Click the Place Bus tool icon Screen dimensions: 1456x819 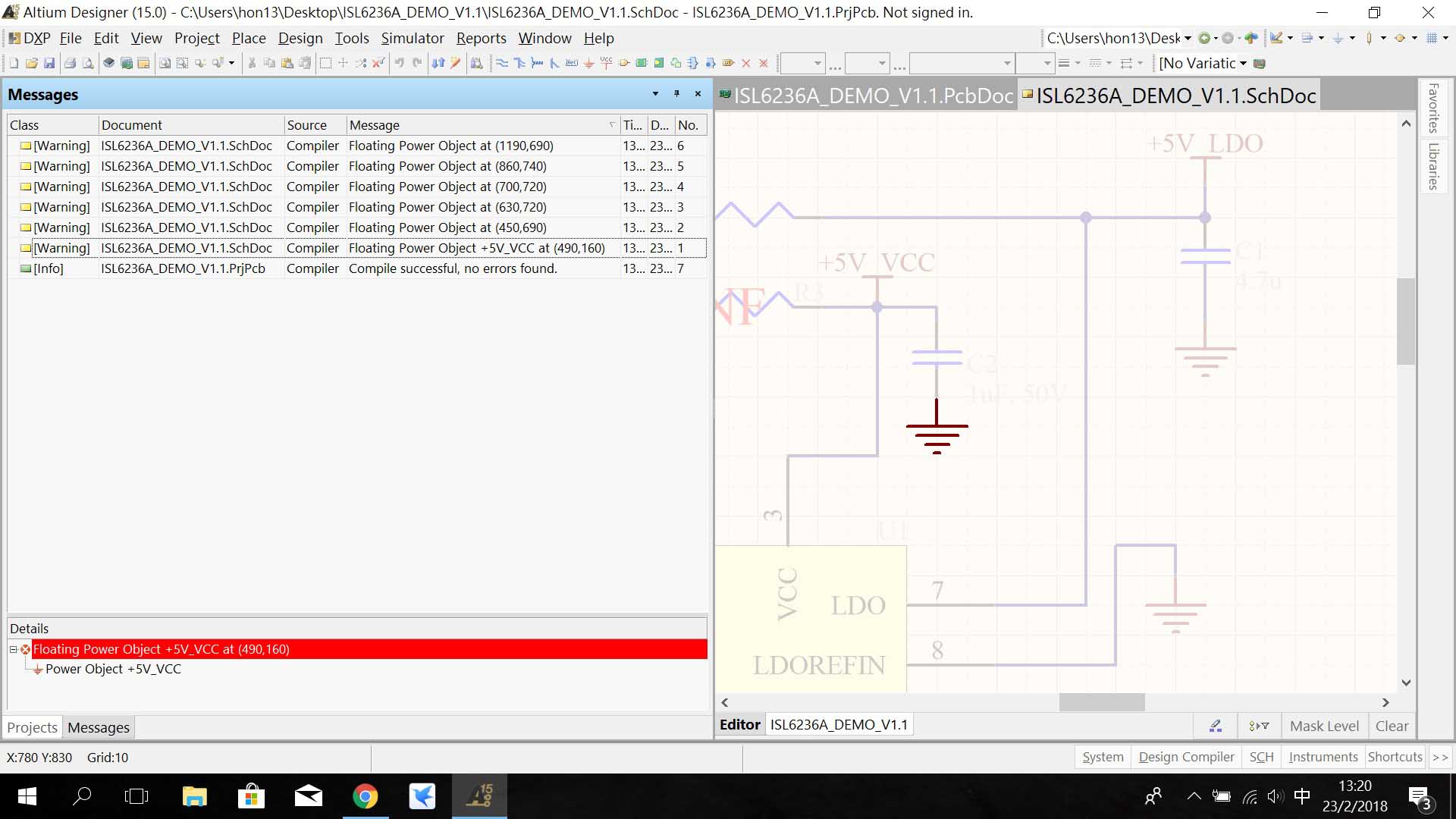[x=519, y=64]
